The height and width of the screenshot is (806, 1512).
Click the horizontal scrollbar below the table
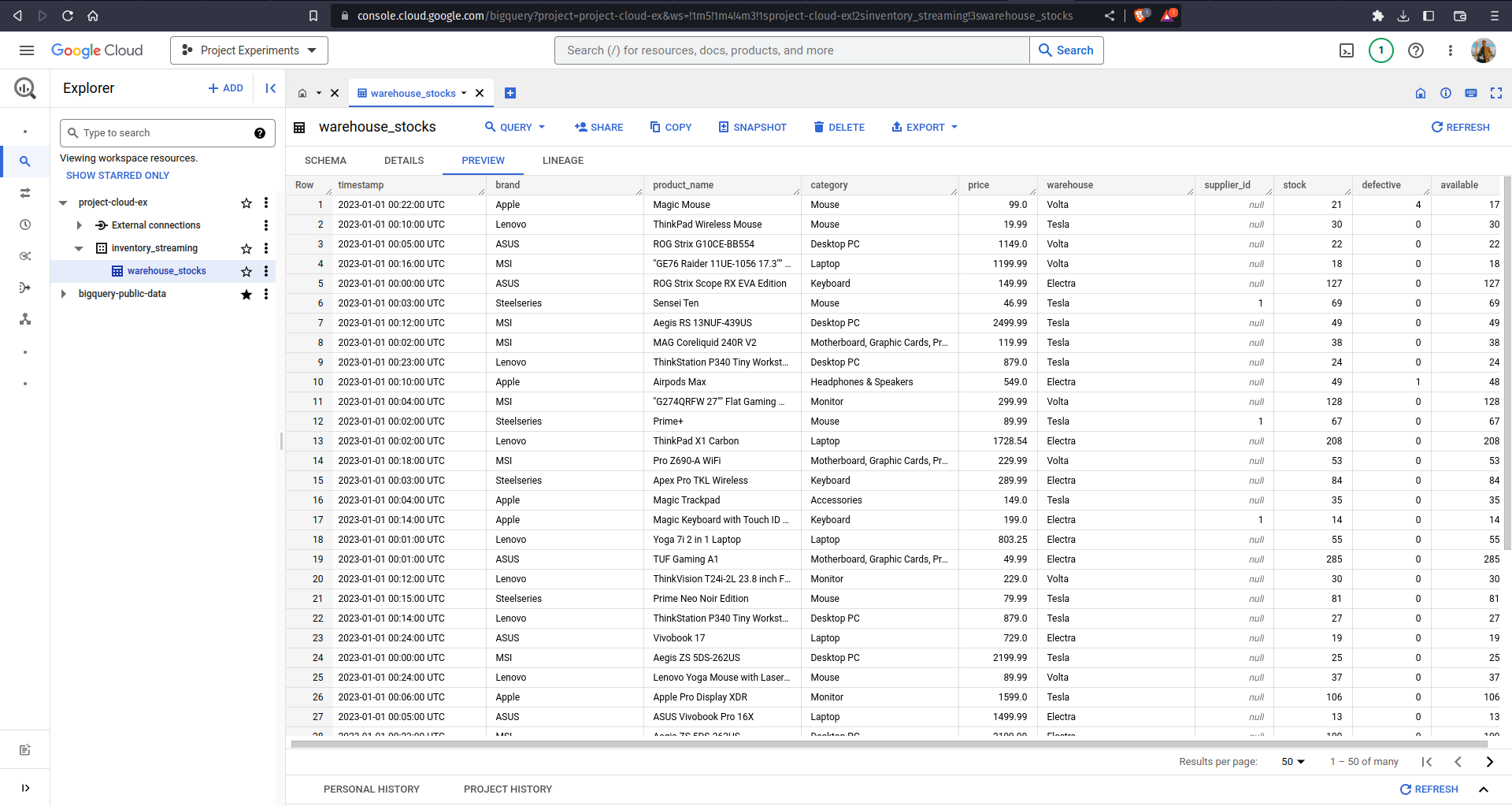tap(866, 743)
